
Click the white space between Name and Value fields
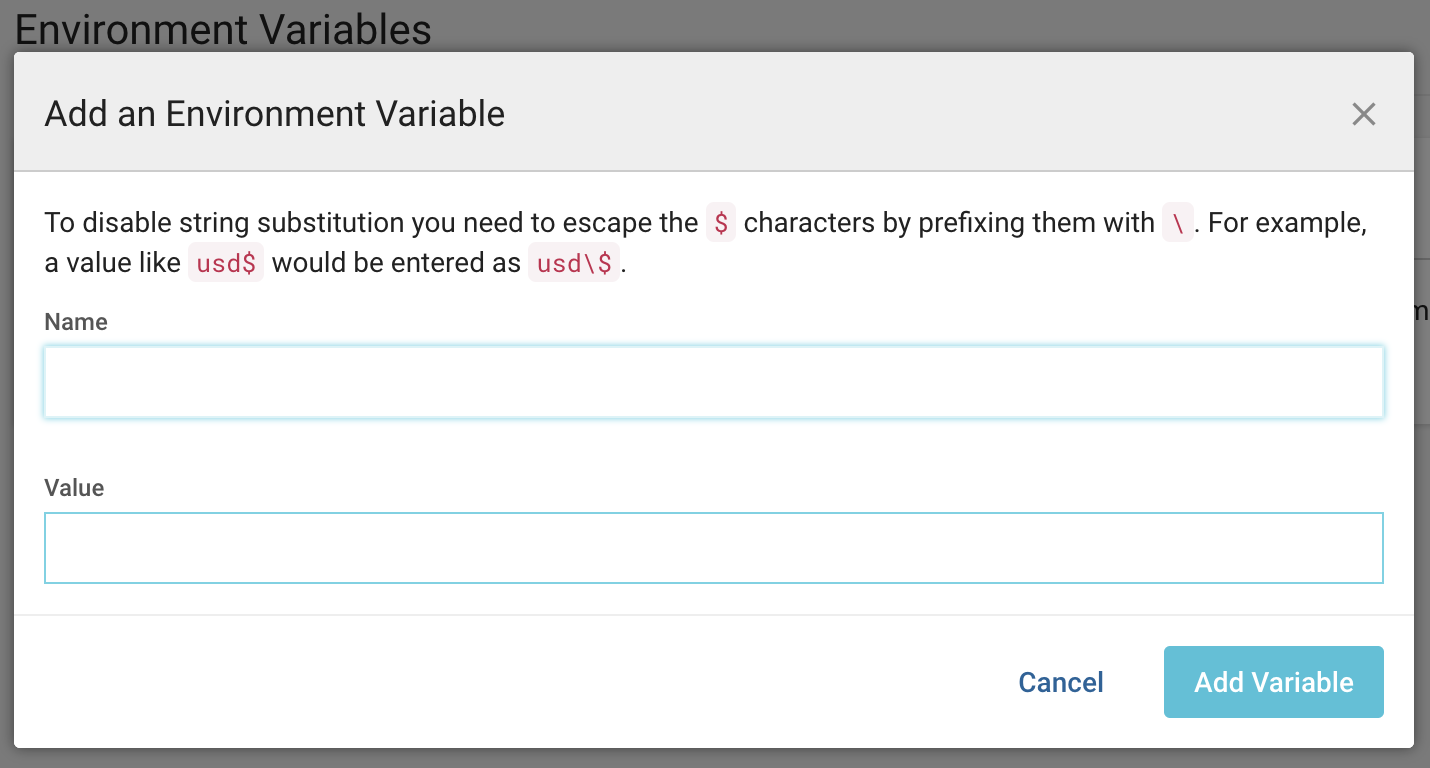pos(713,448)
